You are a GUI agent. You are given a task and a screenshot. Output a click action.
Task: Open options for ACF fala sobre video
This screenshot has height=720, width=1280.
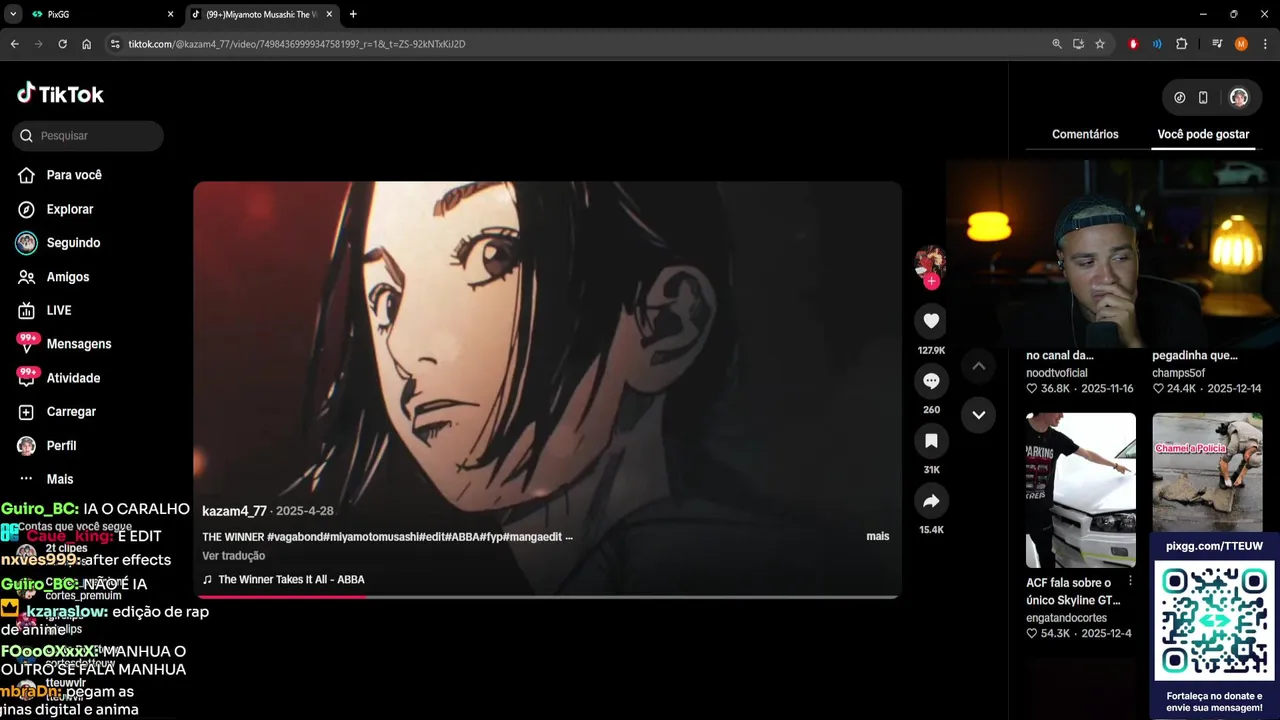pyautogui.click(x=1130, y=581)
